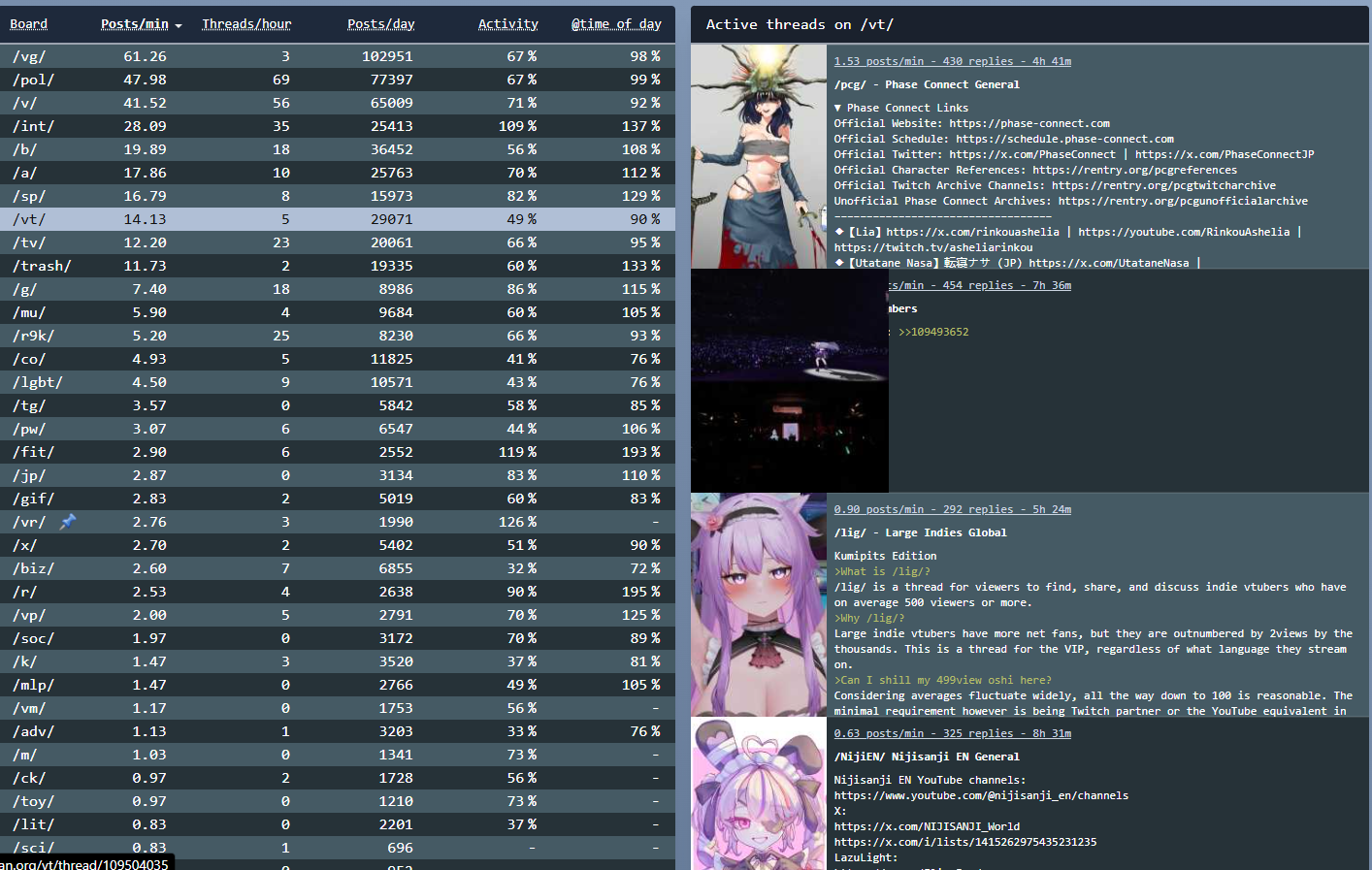The image size is (1372, 870).
Task: Click the '/lig/ - Large Indies Global' title
Action: (x=921, y=532)
